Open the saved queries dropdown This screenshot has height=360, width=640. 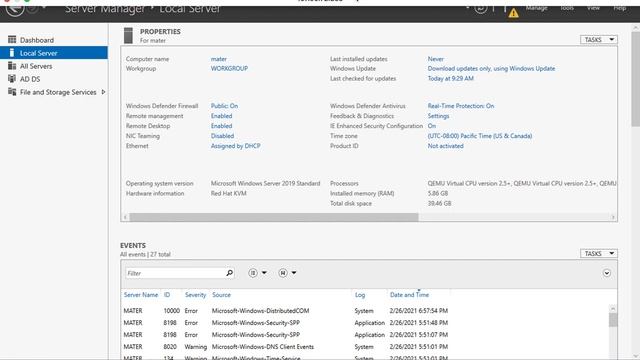point(287,273)
